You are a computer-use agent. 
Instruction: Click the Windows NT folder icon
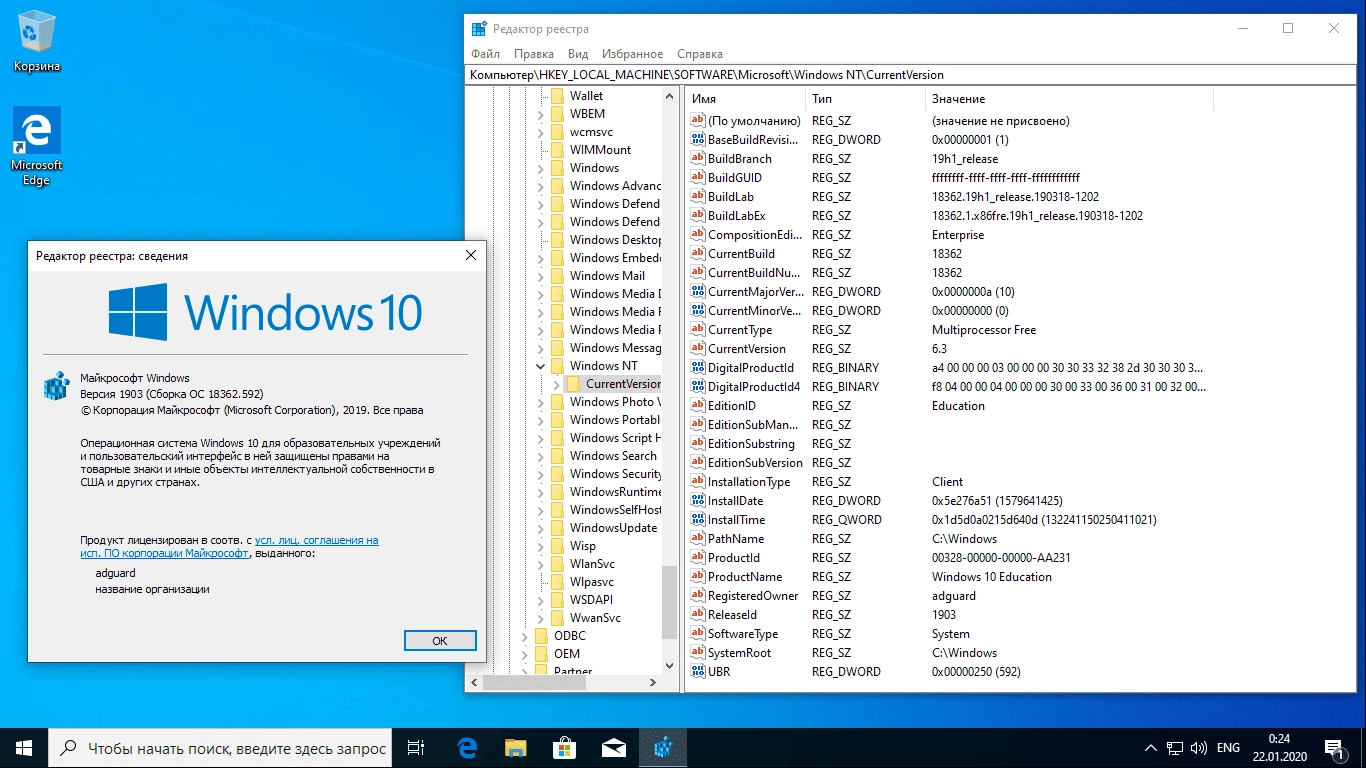558,365
